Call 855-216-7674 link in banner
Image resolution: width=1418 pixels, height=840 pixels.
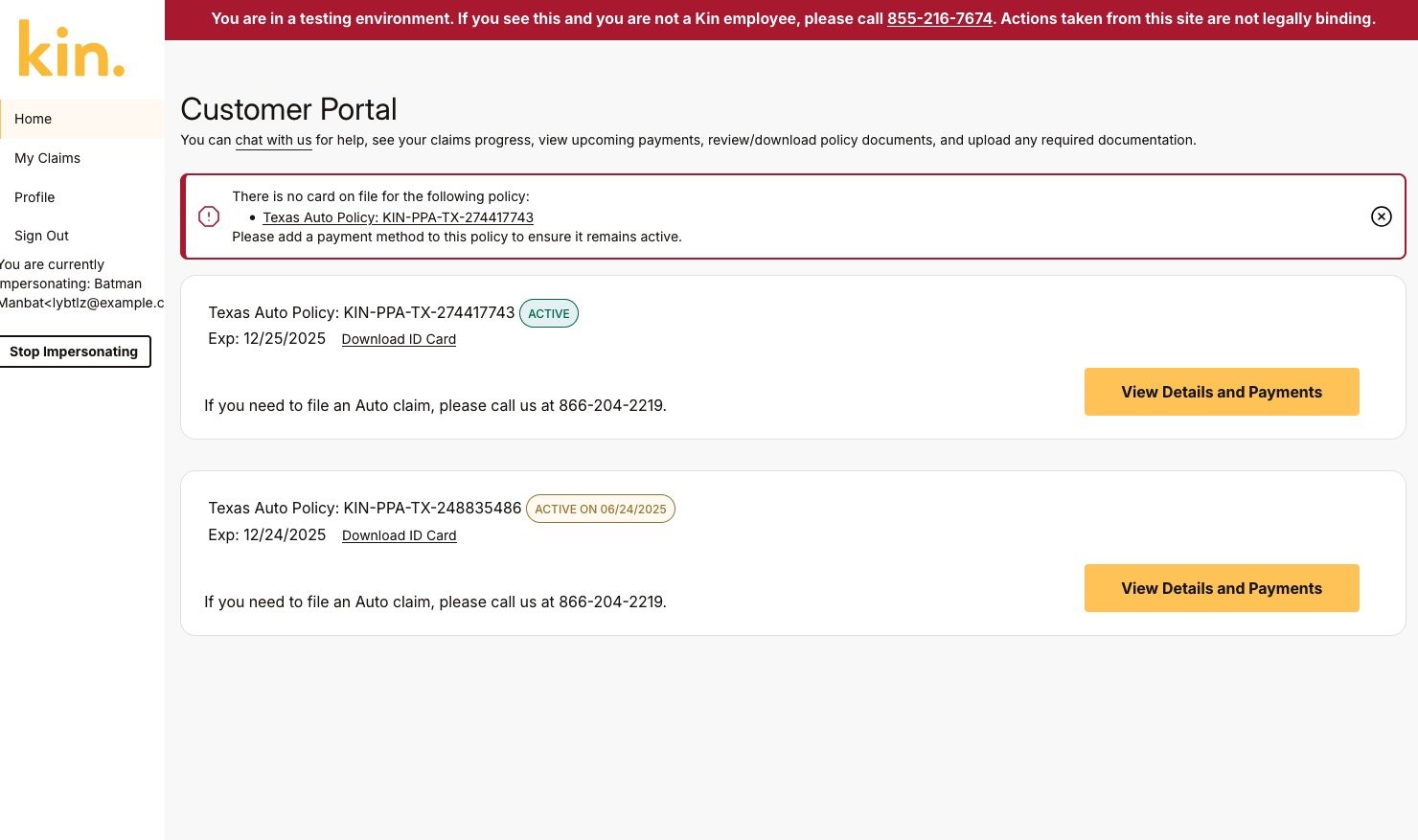[x=939, y=18]
